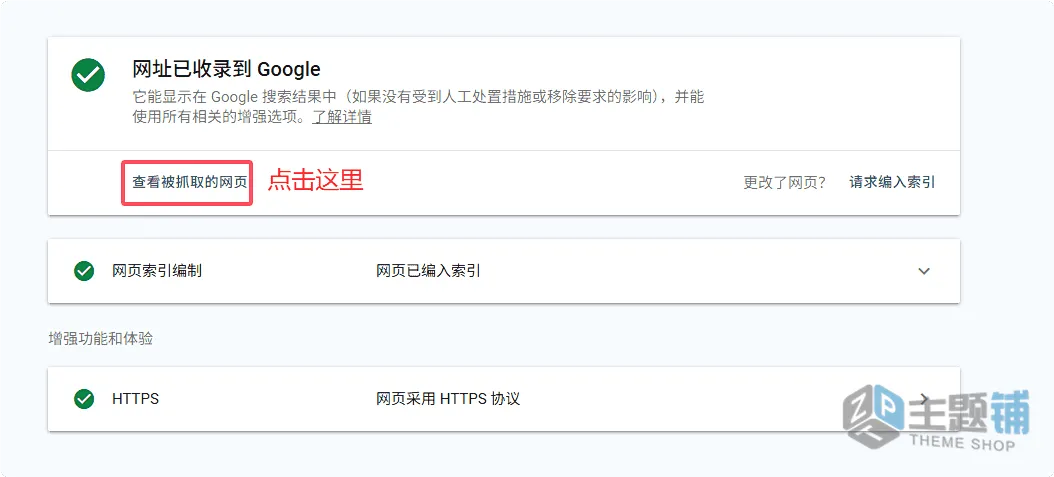The height and width of the screenshot is (477, 1054).
Task: Click the 增强功能和体验 section label
Action: pos(101,339)
